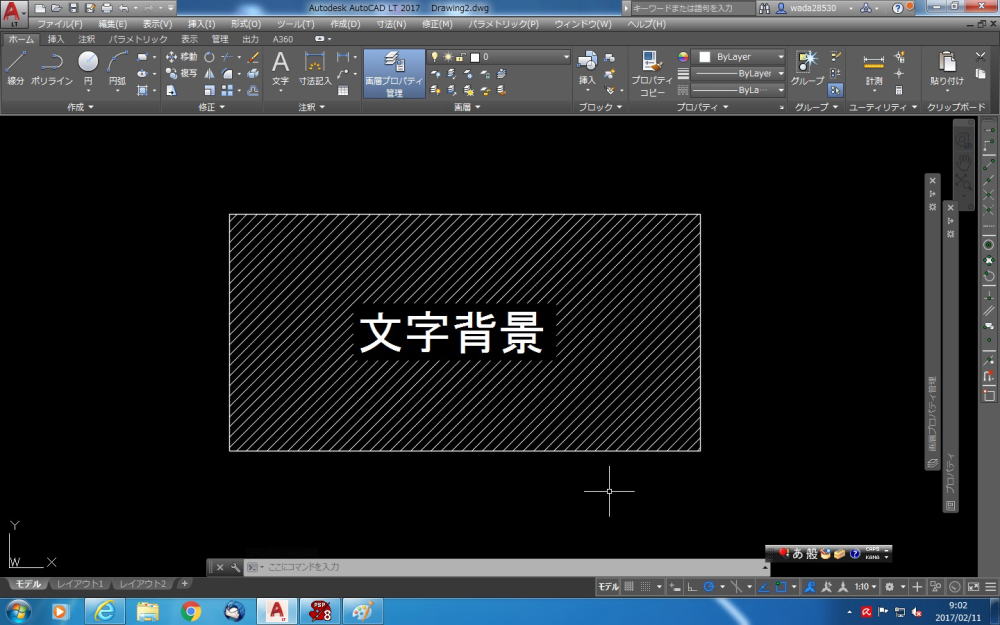Insert a table from 注釈 panel
The height and width of the screenshot is (625, 1000).
(x=343, y=91)
